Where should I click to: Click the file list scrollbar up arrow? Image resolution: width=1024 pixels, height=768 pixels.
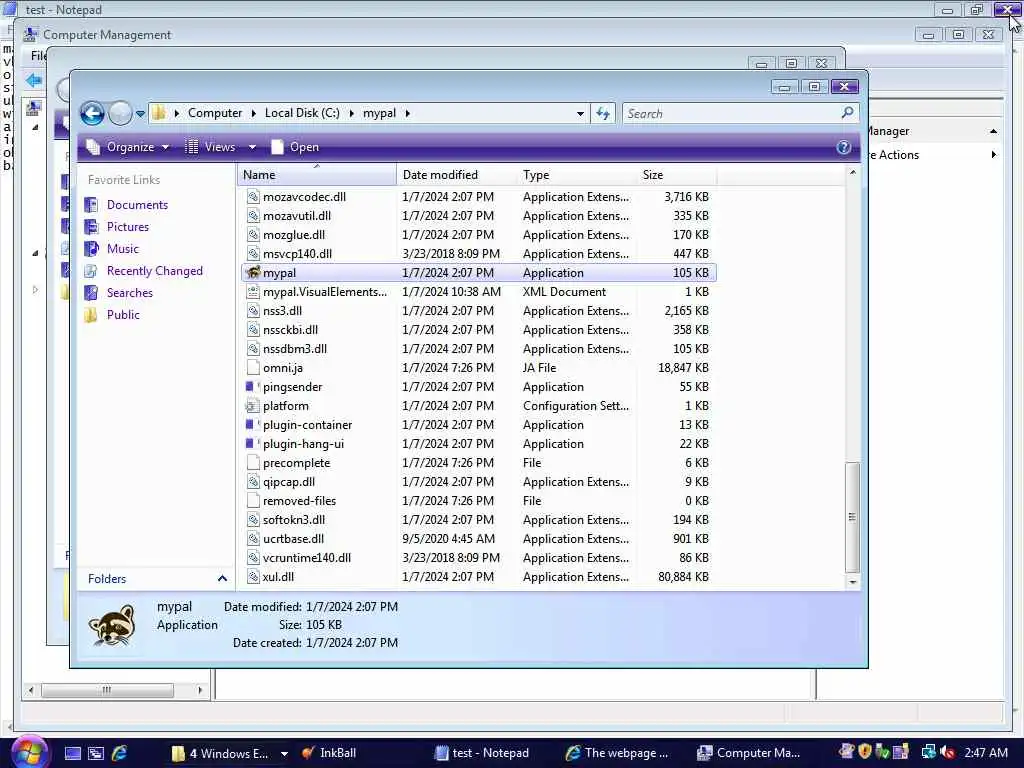pos(852,172)
